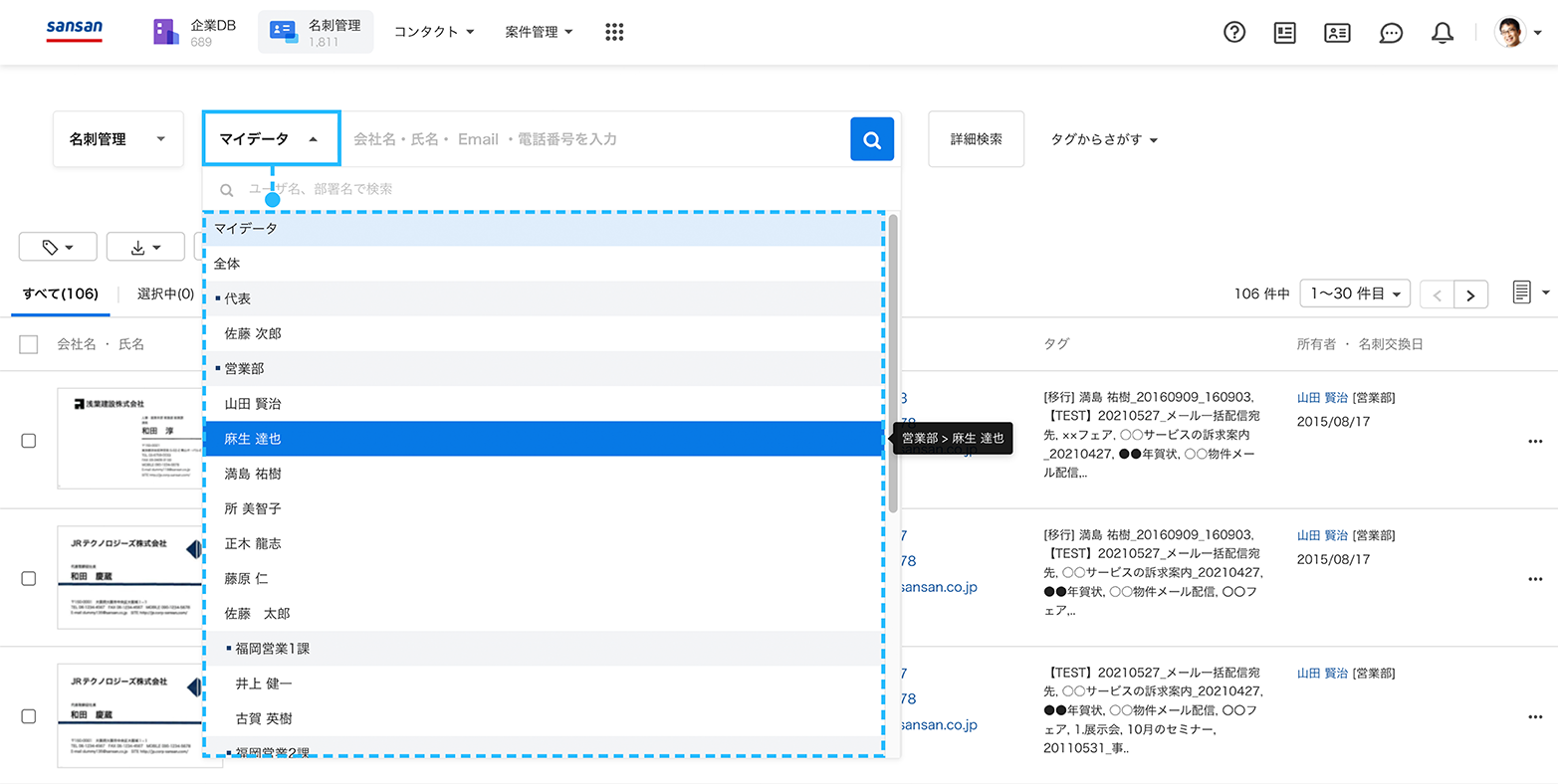Click the blue search magnifier button
1558x784 pixels.
pyautogui.click(x=872, y=139)
